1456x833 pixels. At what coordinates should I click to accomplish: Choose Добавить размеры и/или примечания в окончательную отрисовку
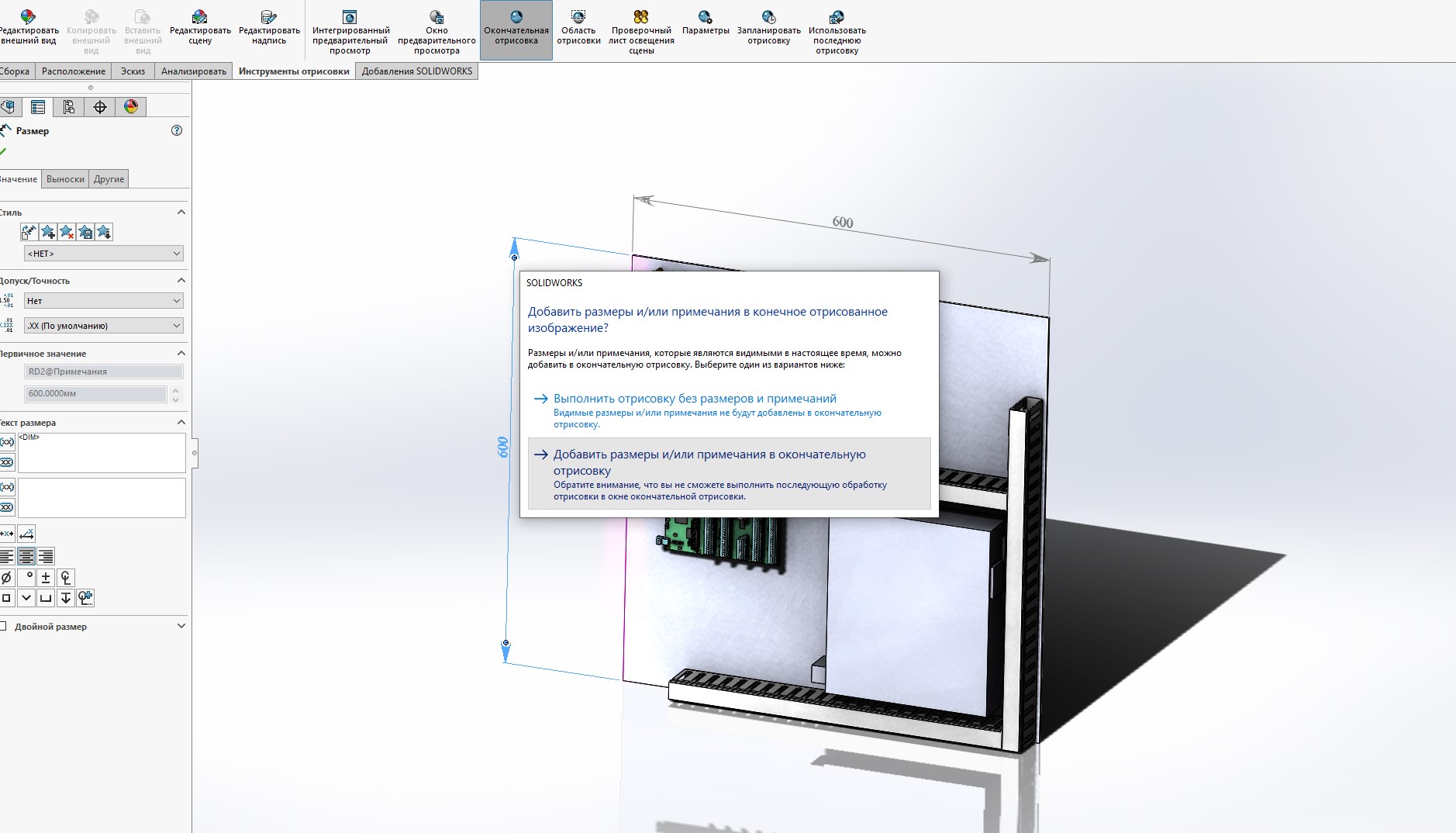pyautogui.click(x=729, y=474)
